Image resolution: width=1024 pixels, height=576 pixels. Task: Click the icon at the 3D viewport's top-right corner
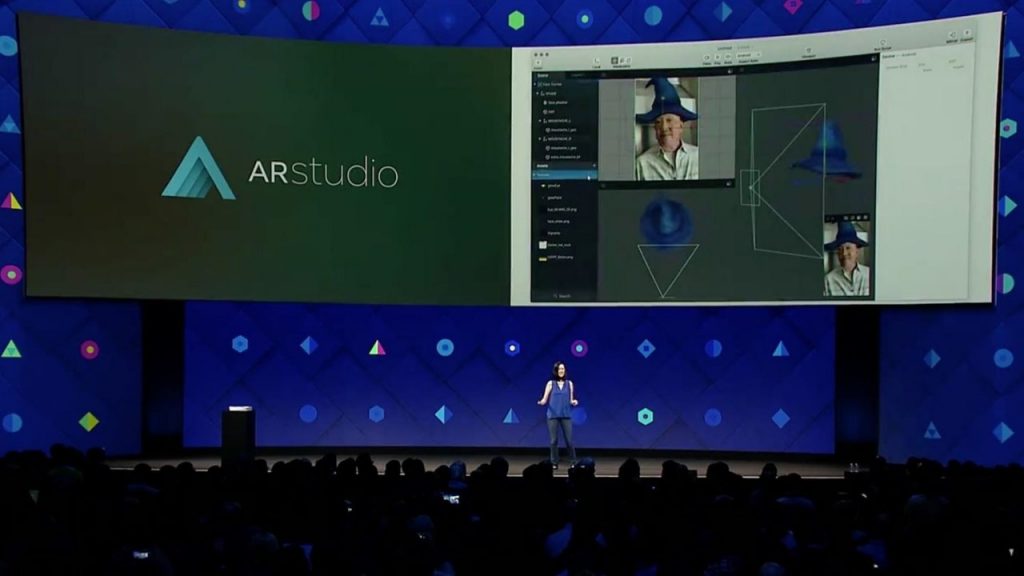pyautogui.click(x=873, y=59)
